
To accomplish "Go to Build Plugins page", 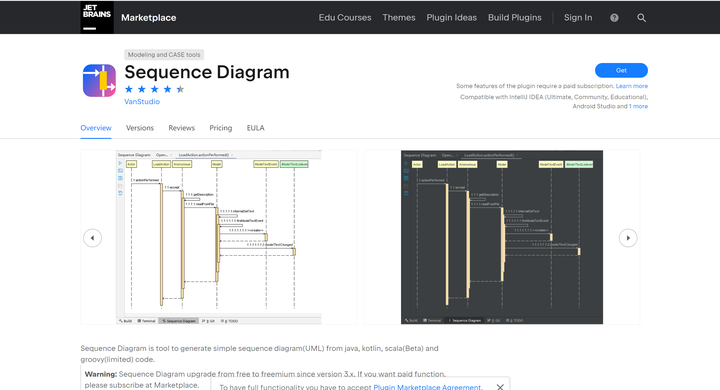I will coord(514,17).
